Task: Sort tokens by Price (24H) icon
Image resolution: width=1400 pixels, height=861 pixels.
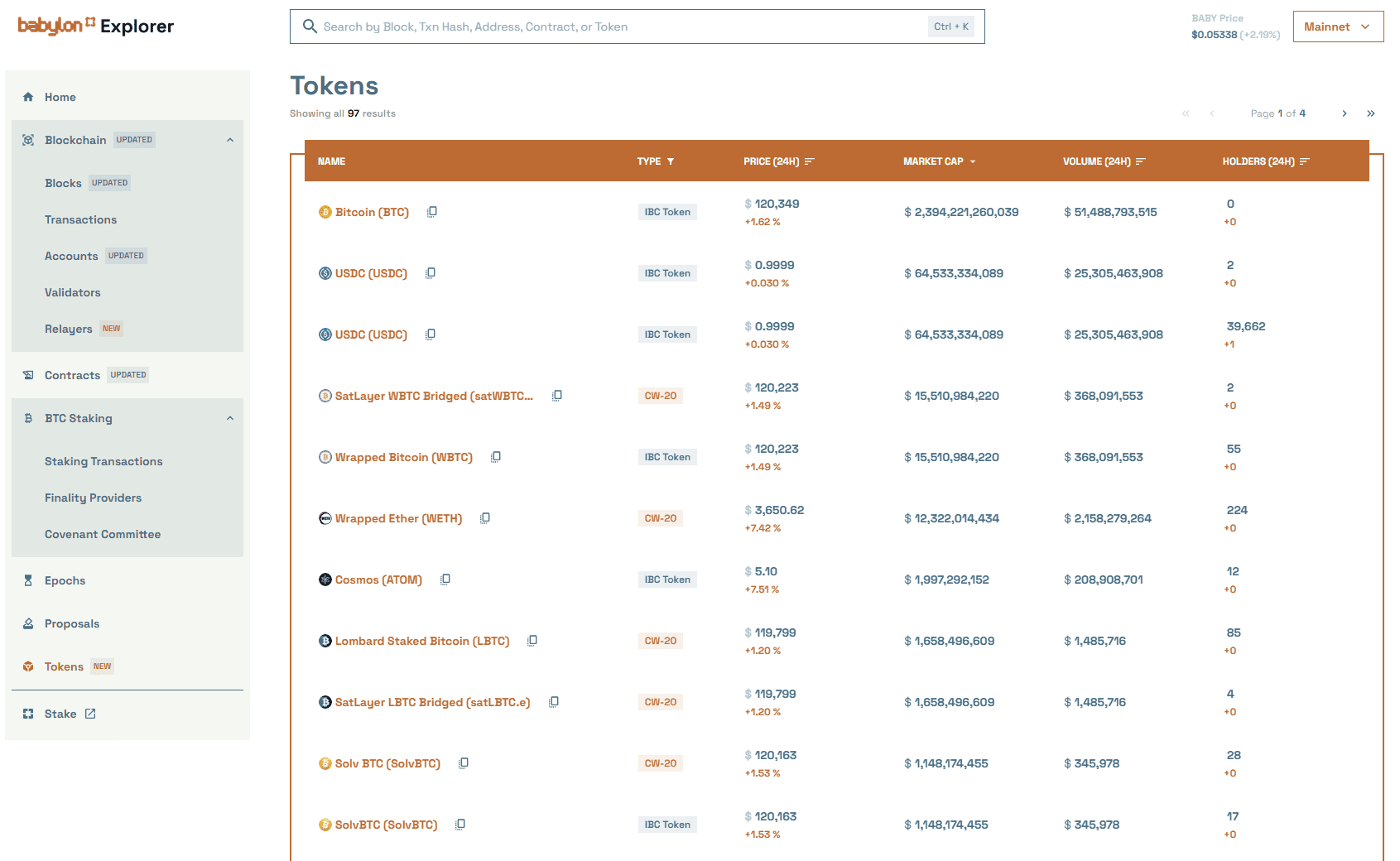Action: [x=810, y=161]
